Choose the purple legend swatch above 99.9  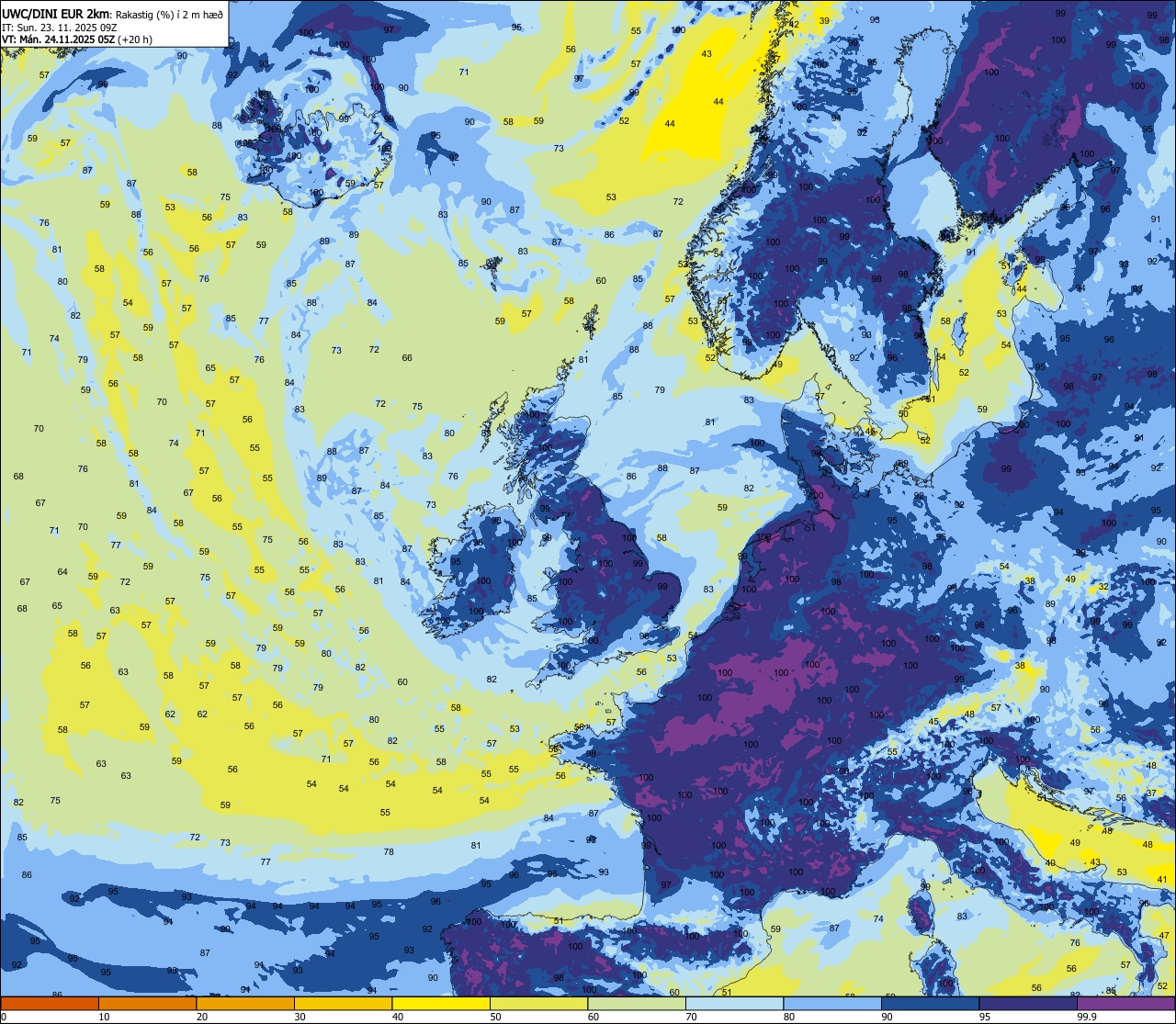pyautogui.click(x=1125, y=1003)
